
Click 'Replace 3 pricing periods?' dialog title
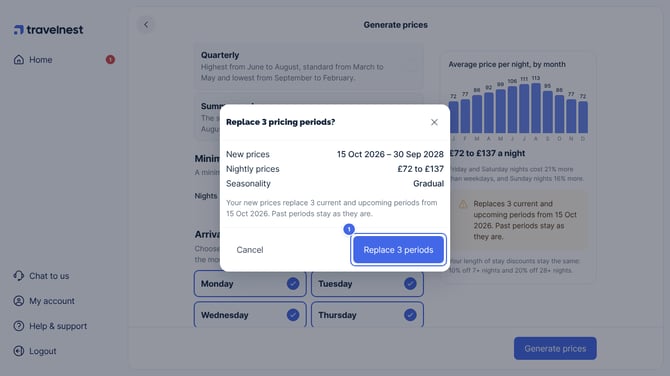(x=280, y=122)
